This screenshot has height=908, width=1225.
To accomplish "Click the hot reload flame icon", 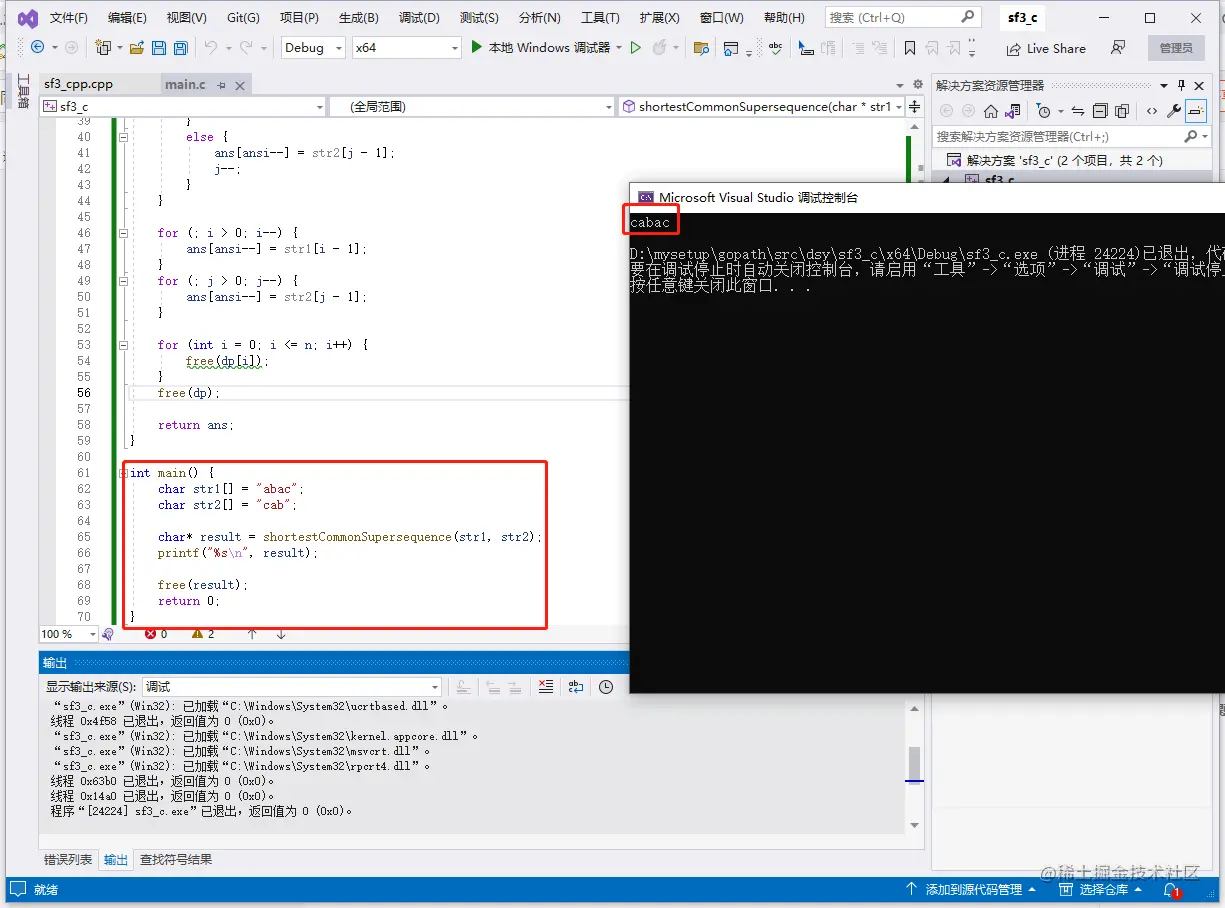I will (x=660, y=47).
